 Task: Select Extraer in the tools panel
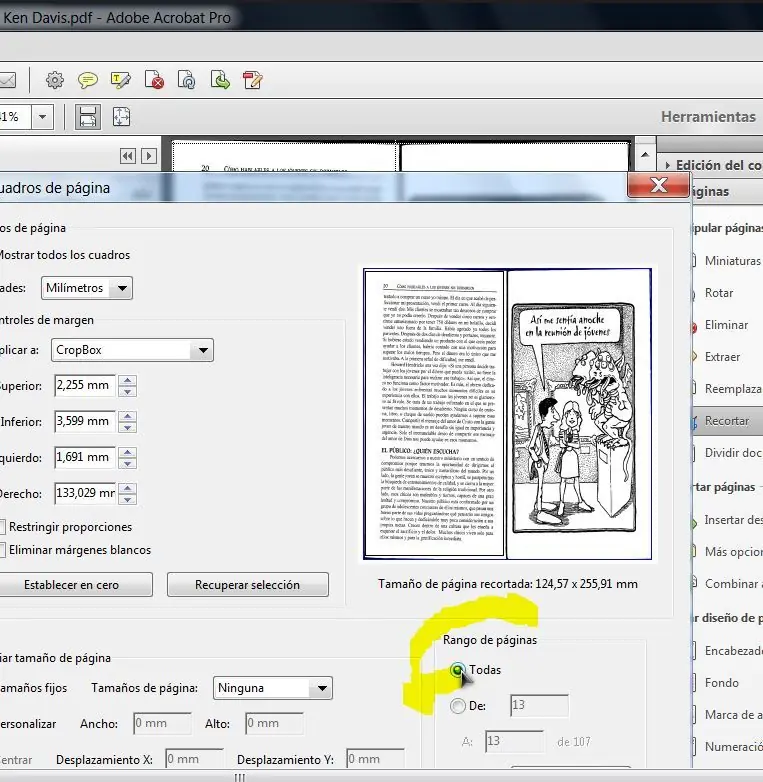pyautogui.click(x=722, y=357)
